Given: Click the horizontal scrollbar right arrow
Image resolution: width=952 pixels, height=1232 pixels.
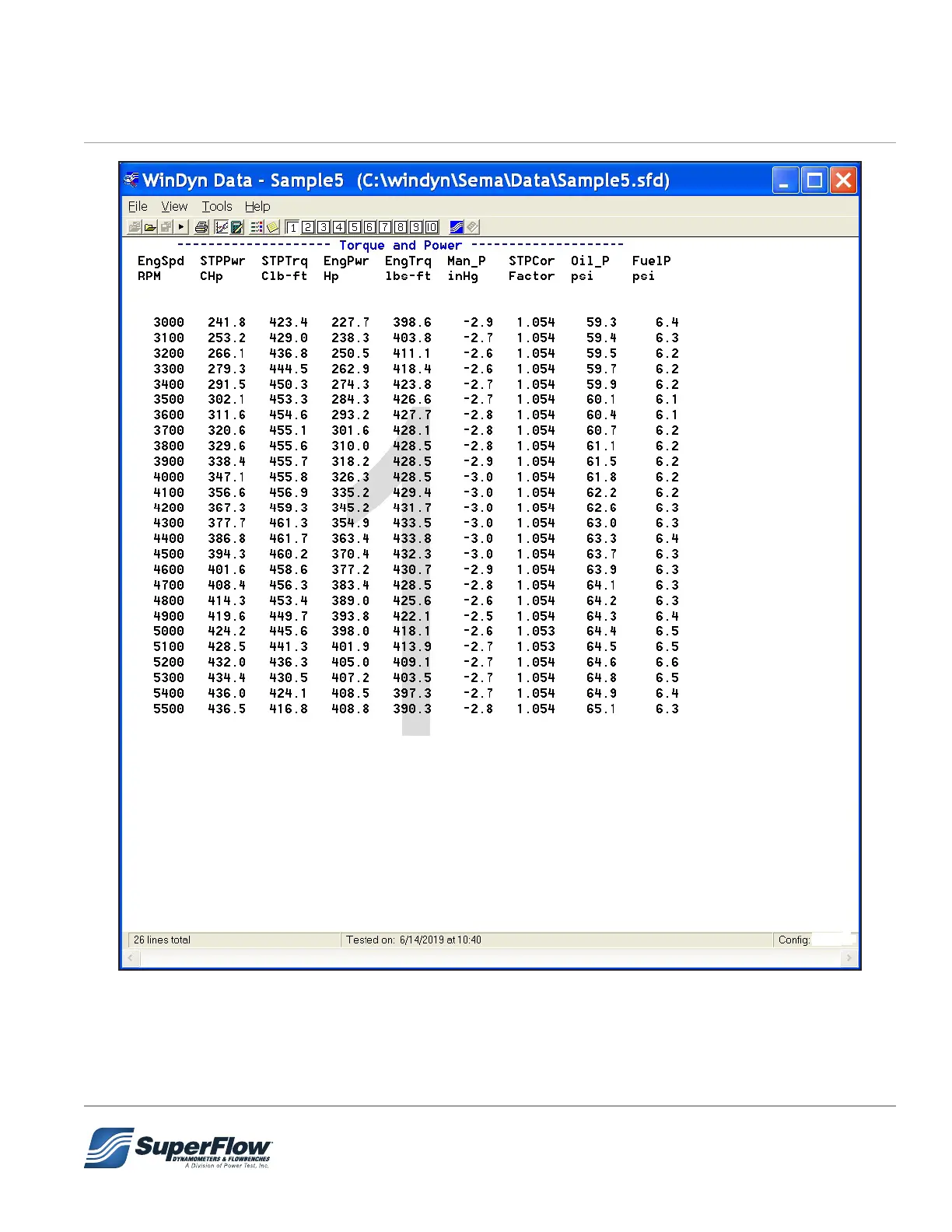Looking at the screenshot, I should pyautogui.click(x=849, y=958).
